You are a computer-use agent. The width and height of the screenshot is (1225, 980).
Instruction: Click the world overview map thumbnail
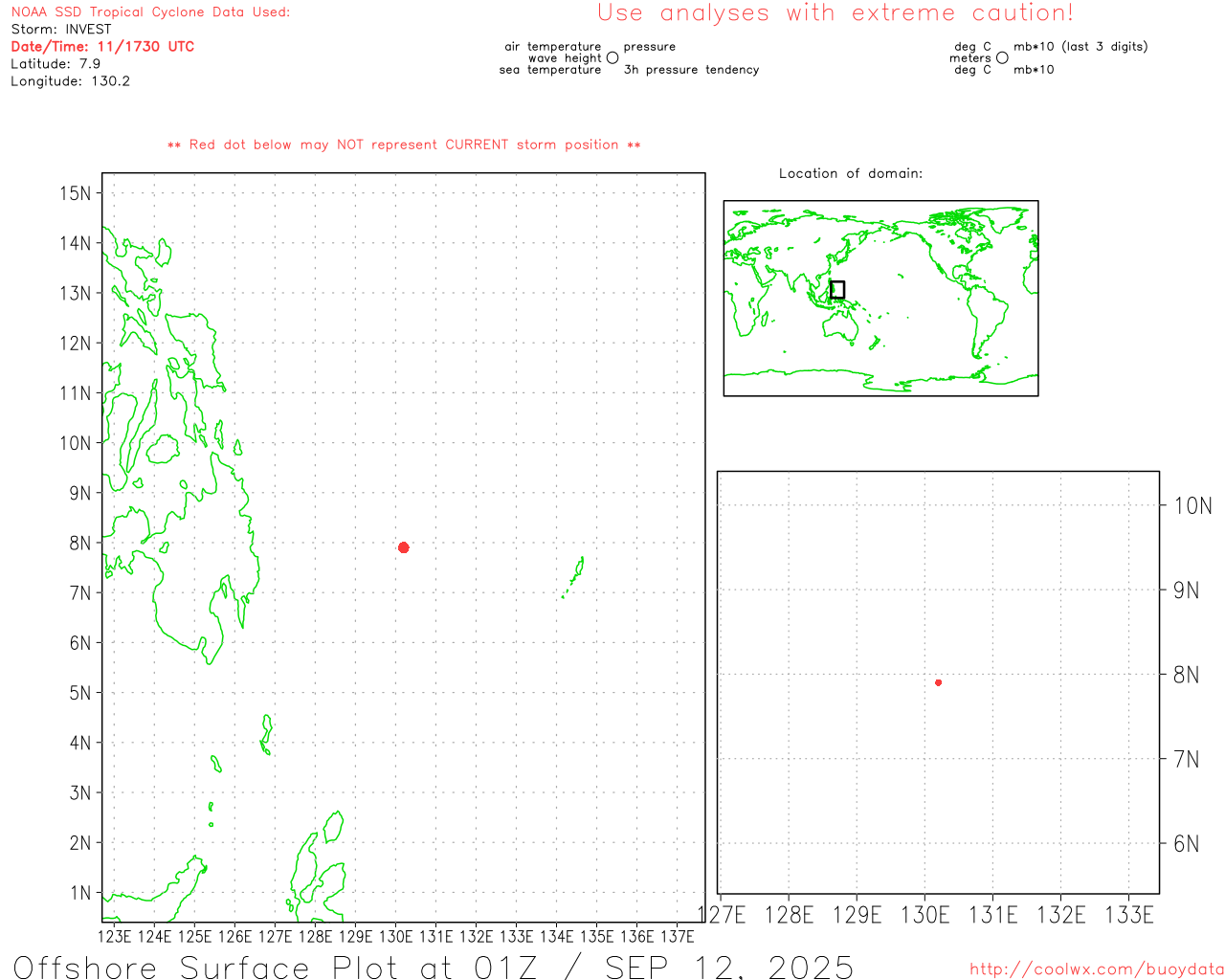point(880,299)
